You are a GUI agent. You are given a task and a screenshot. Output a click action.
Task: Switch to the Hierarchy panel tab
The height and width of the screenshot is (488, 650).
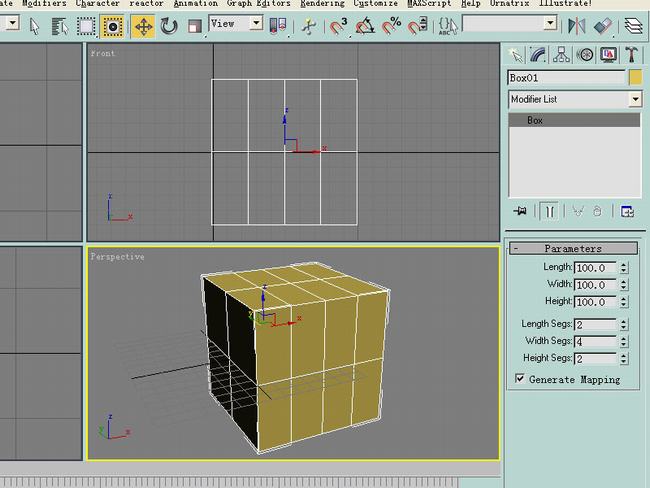coord(561,55)
